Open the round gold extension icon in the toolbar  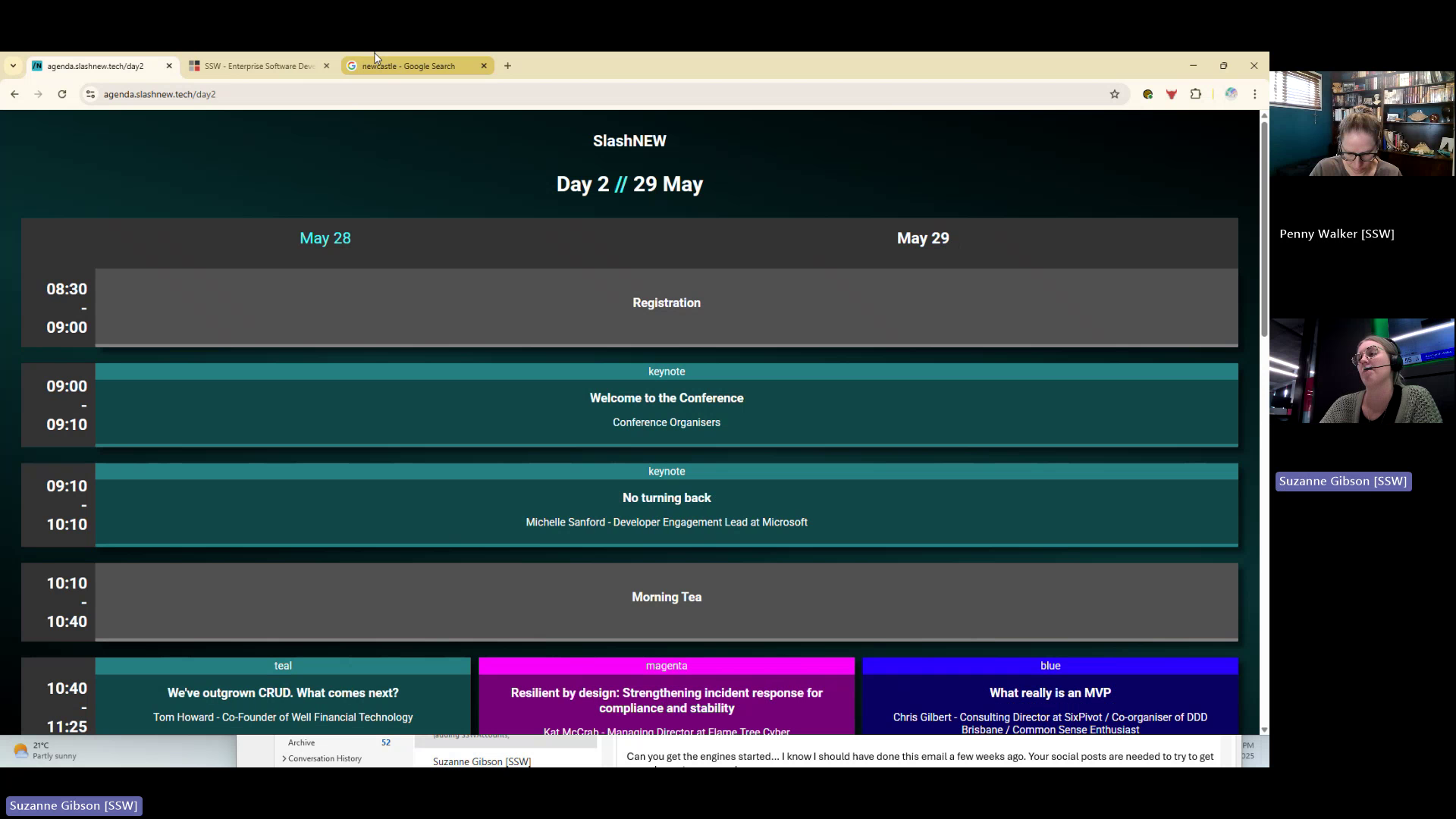click(x=1148, y=94)
